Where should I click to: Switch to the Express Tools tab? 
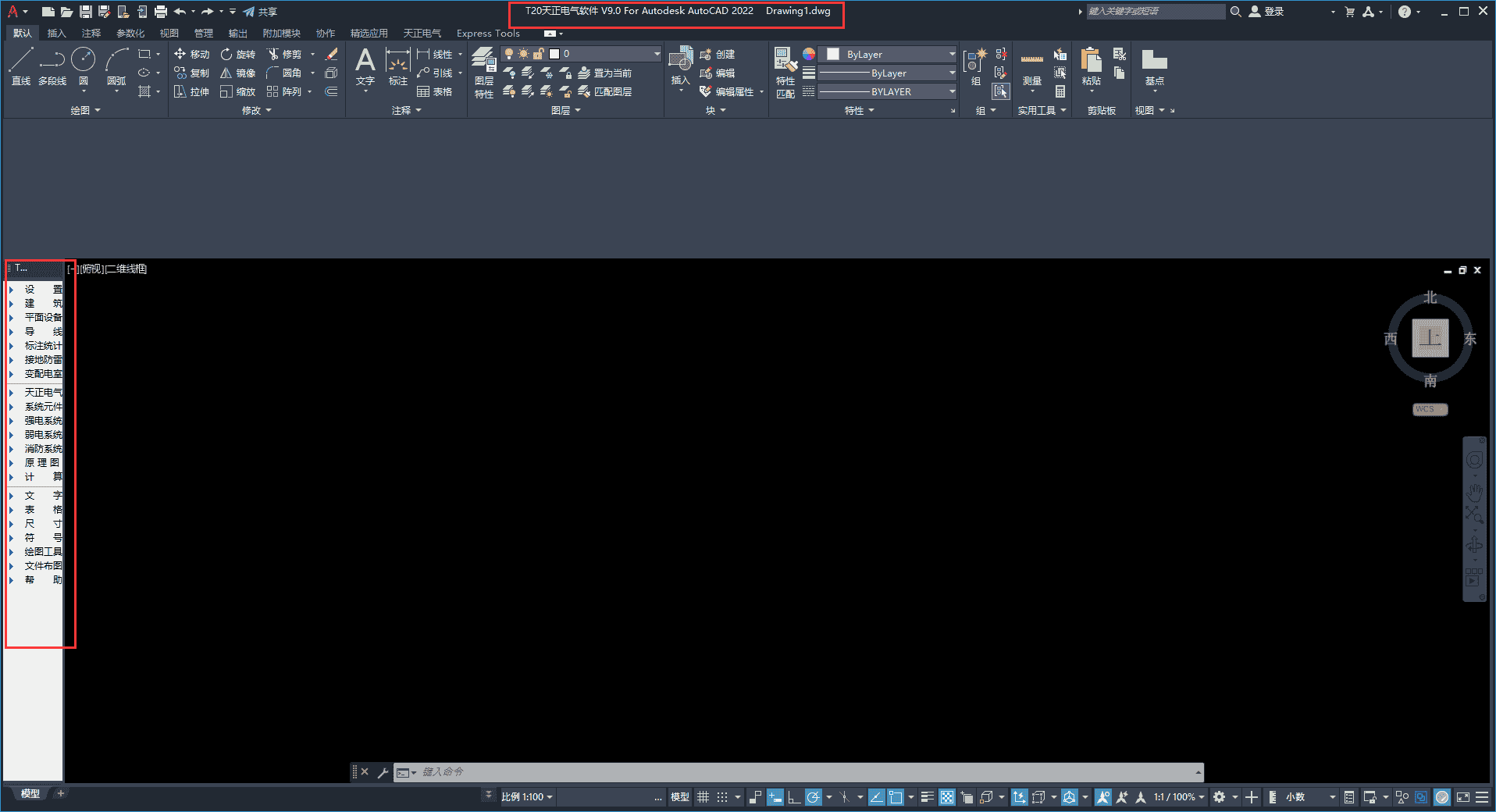click(x=488, y=33)
